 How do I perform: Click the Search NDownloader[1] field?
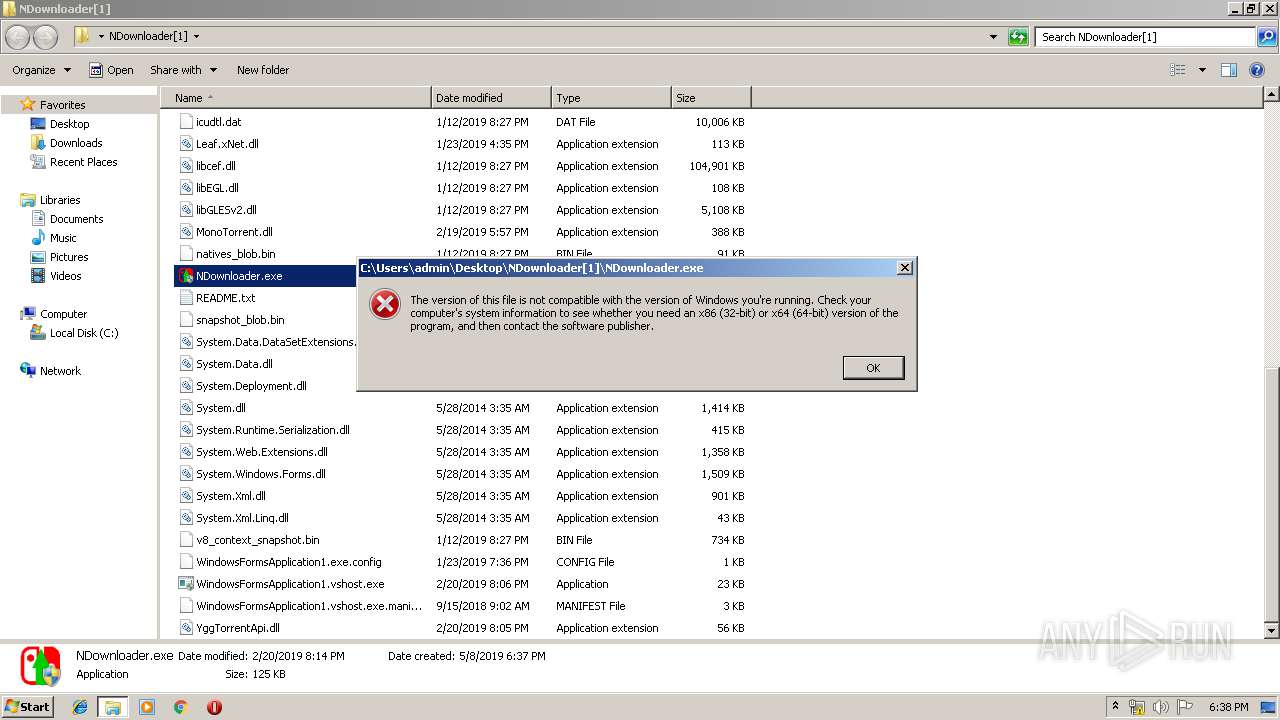click(1146, 37)
